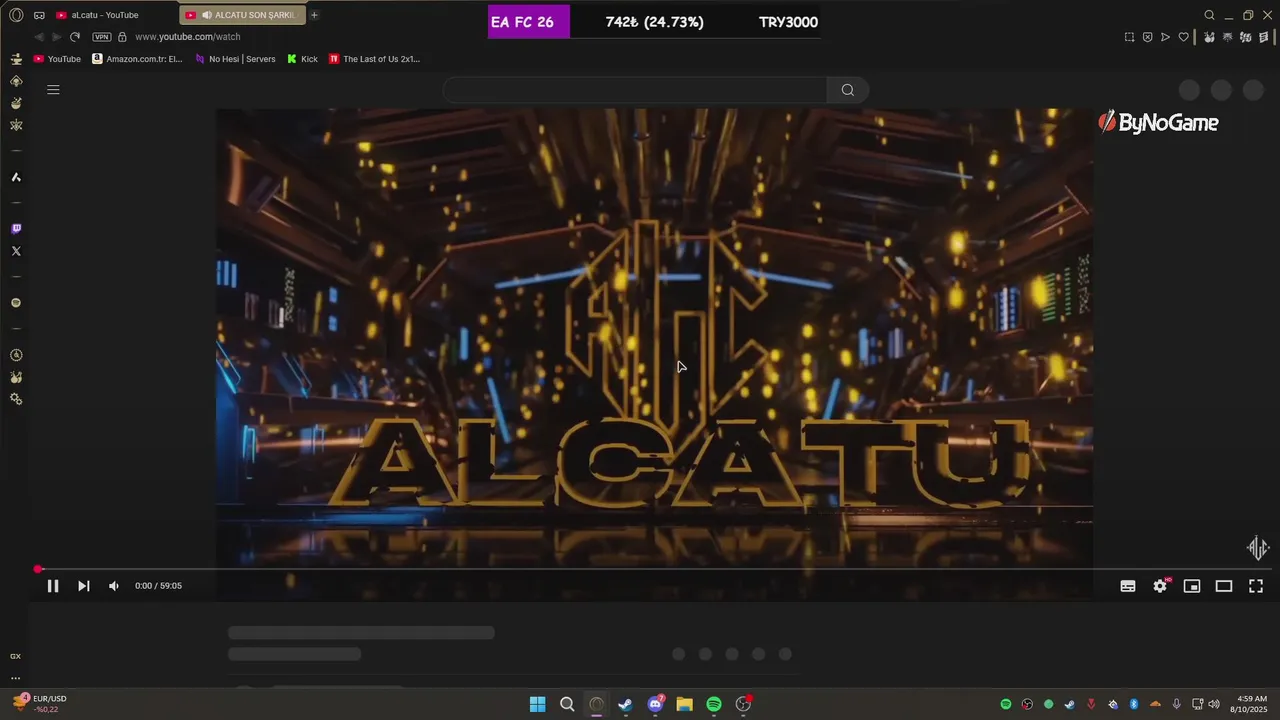Open the Windows Start menu

coord(537,704)
